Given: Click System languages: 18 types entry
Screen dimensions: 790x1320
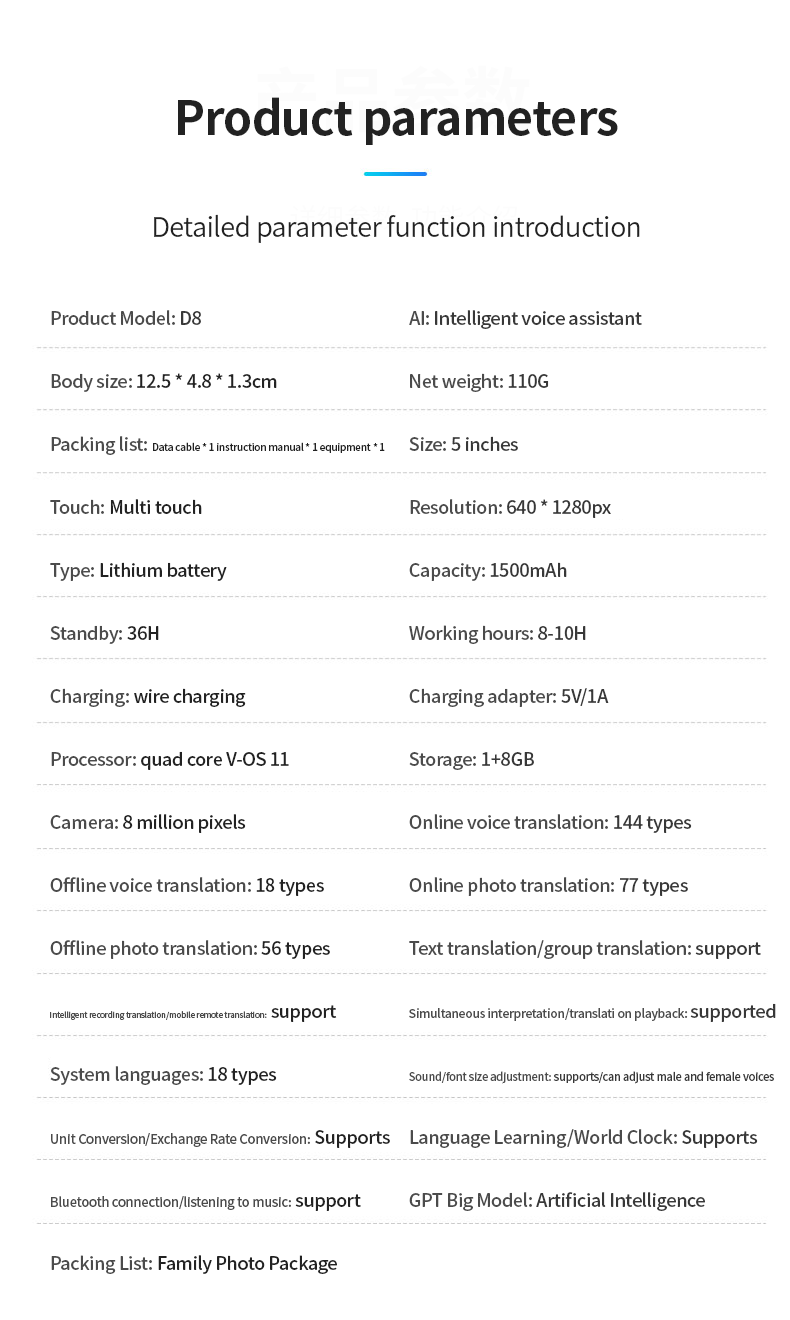Looking at the screenshot, I should [163, 1074].
